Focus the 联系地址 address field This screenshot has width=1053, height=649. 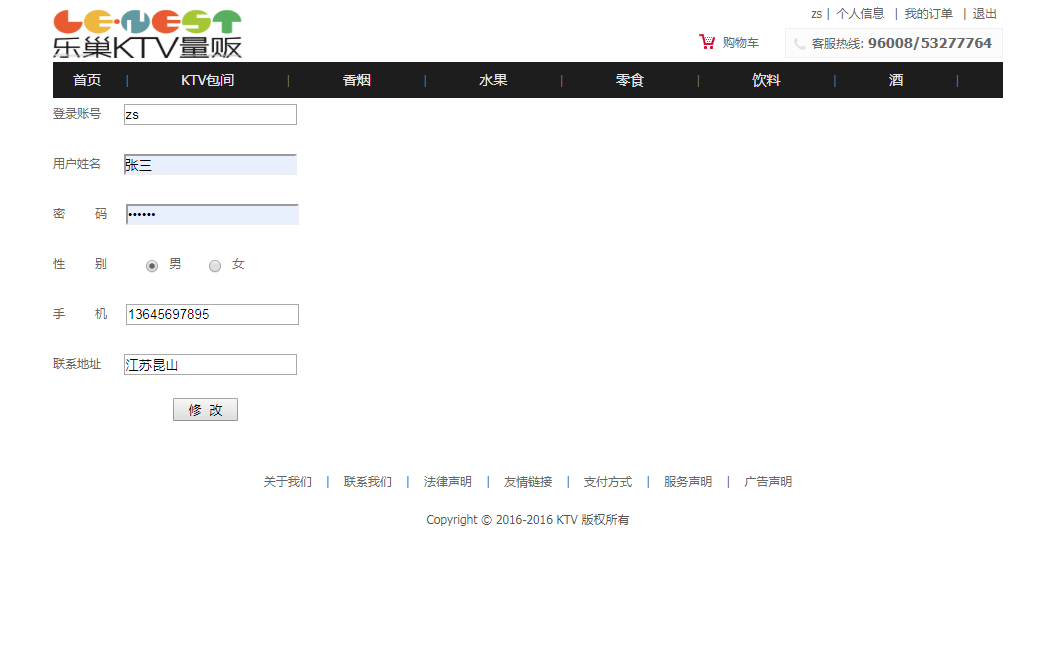[210, 365]
